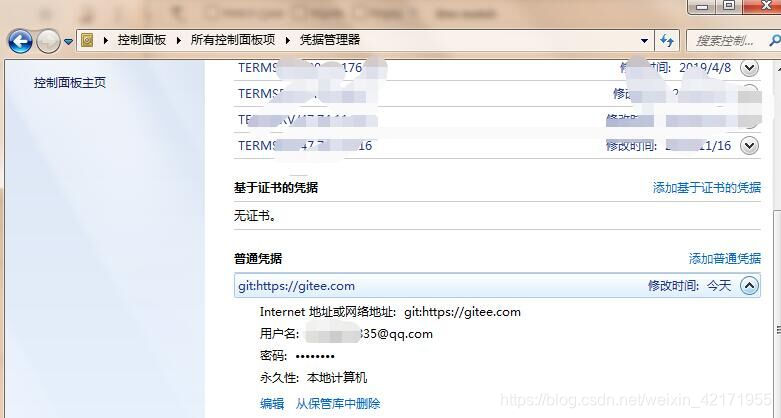The height and width of the screenshot is (418, 781).
Task: Click 修改时间: 今天 on gitee row
Action: [x=689, y=285]
